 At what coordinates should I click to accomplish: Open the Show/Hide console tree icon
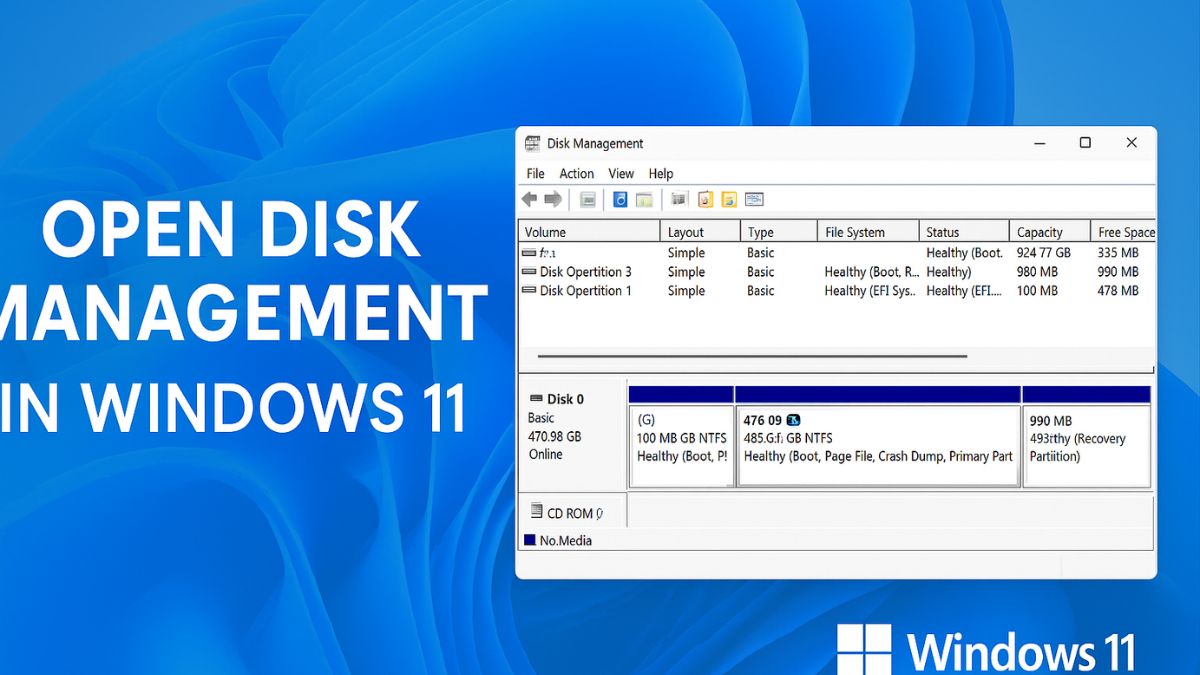588,199
